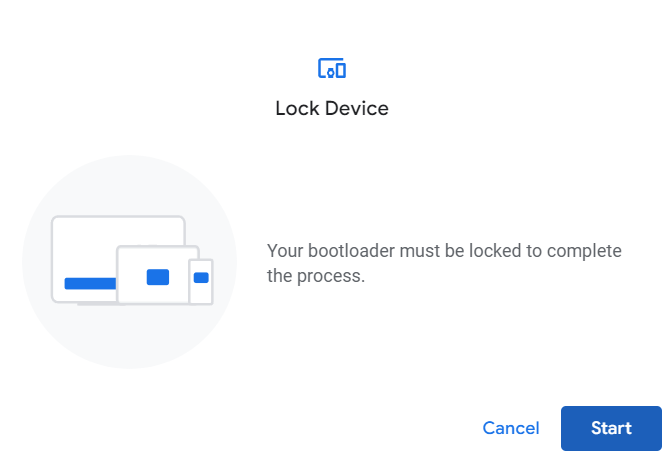Click the screen shape in the top icon
The width and height of the screenshot is (664, 456).
[x=325, y=67]
